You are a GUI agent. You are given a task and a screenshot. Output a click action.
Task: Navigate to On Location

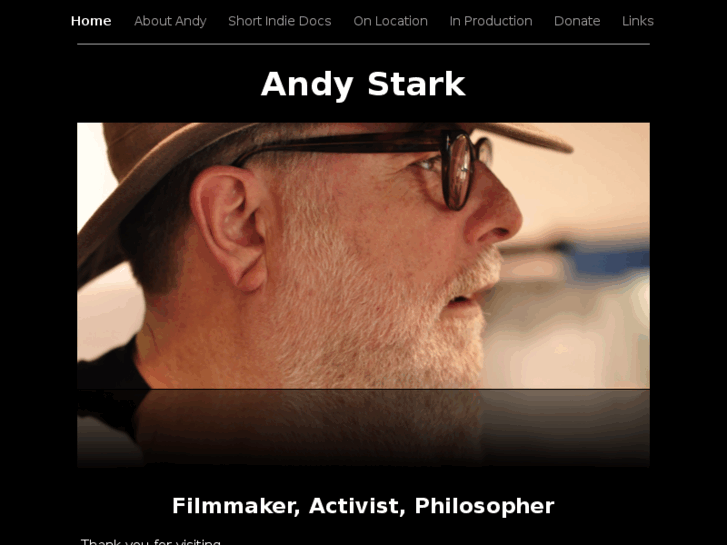coord(390,21)
